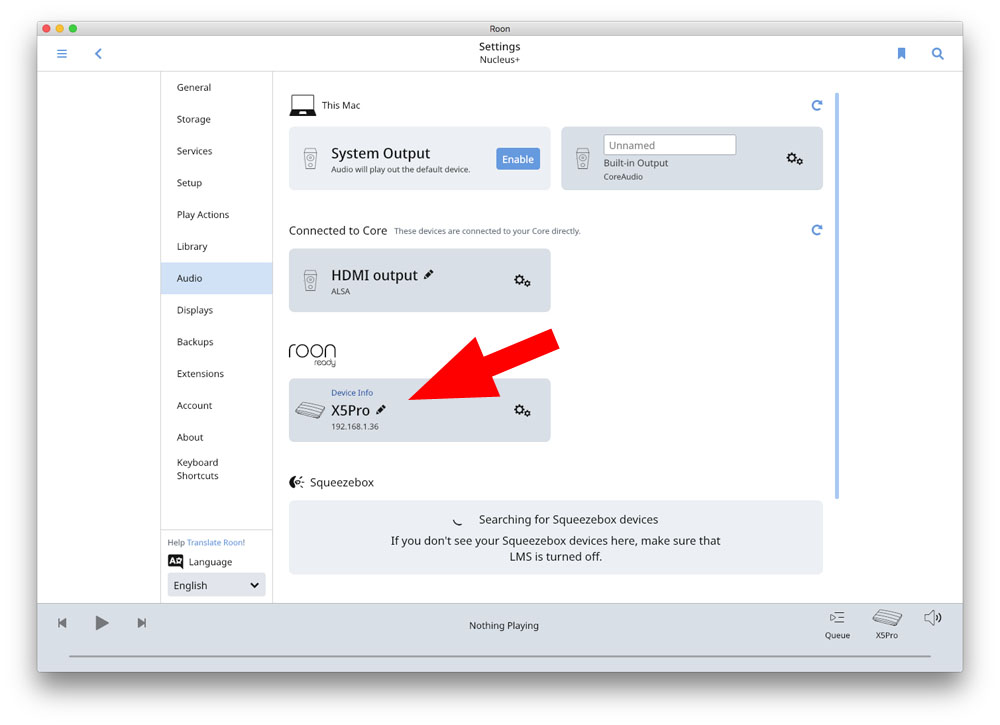Open search with the magnifier icon
1000x725 pixels.
coord(937,54)
